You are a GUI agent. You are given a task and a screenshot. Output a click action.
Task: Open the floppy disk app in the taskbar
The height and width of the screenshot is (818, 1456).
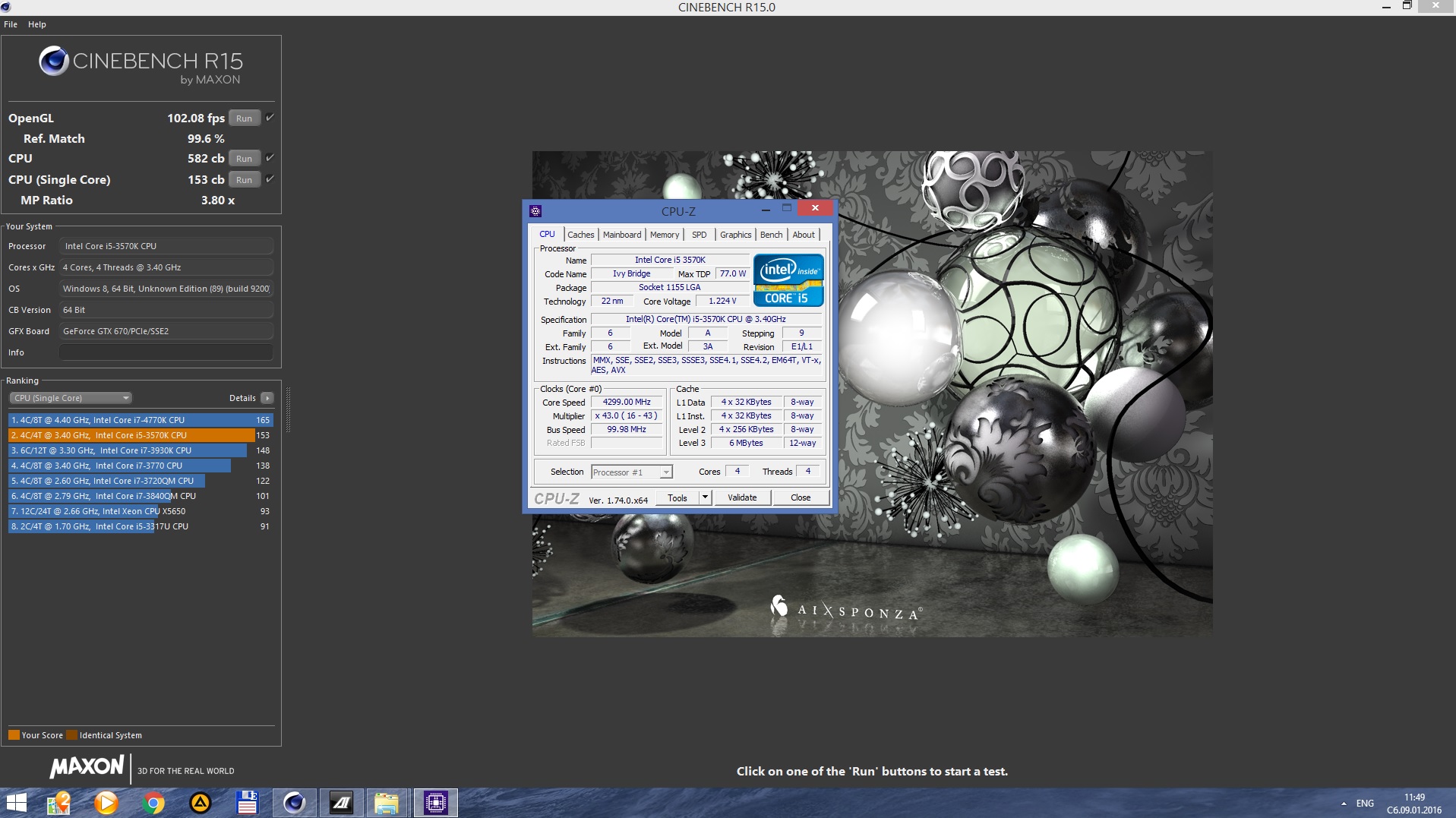tap(248, 803)
